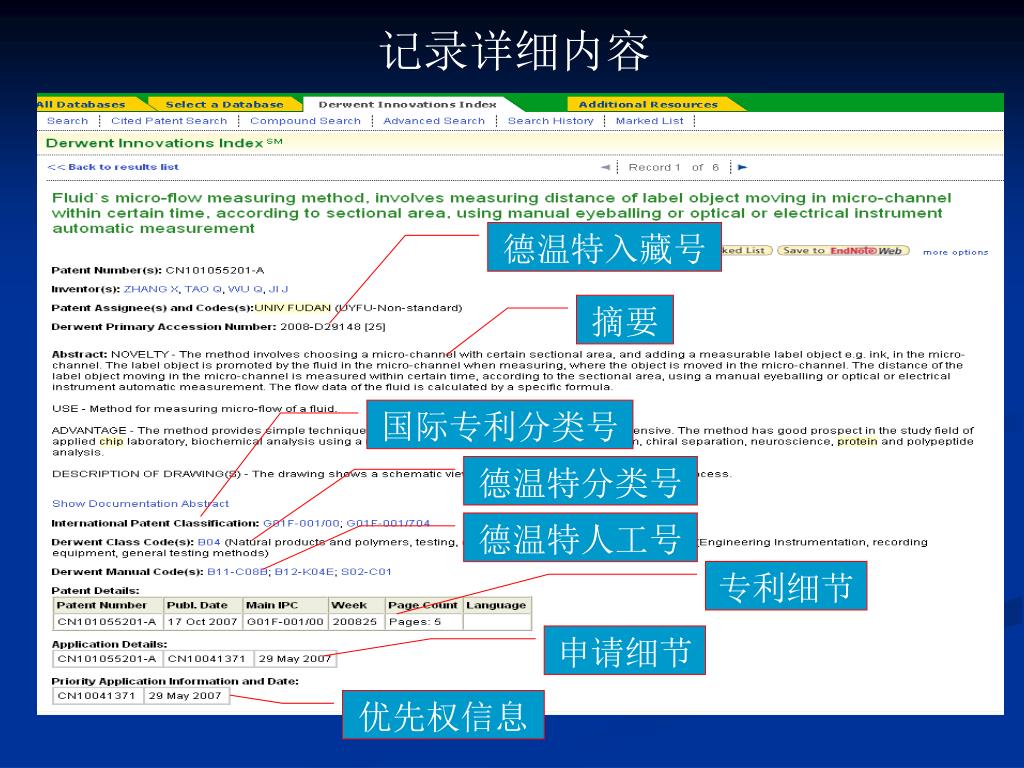Click 29 May 2007 in Application Details
1024x768 pixels.
(x=295, y=658)
